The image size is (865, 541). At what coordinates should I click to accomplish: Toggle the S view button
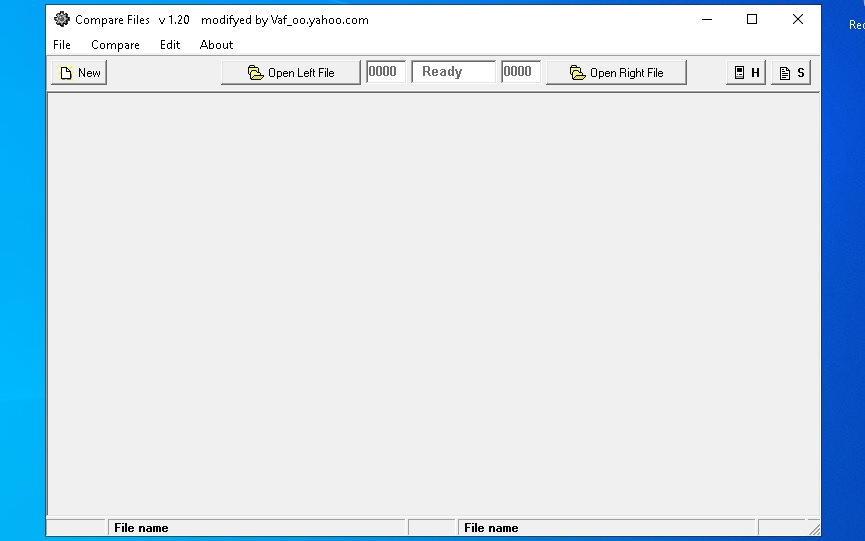[x=791, y=73]
